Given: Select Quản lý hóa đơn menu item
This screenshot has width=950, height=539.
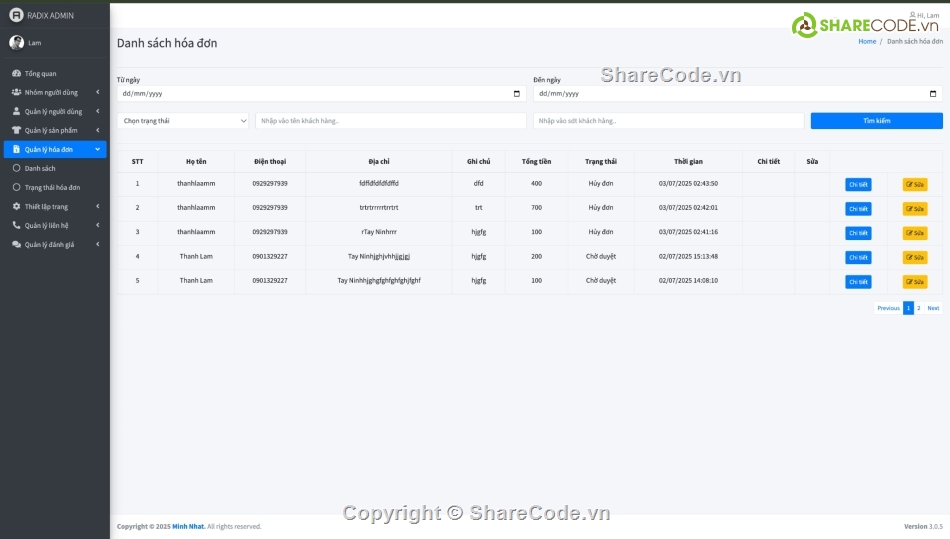Looking at the screenshot, I should (55, 149).
